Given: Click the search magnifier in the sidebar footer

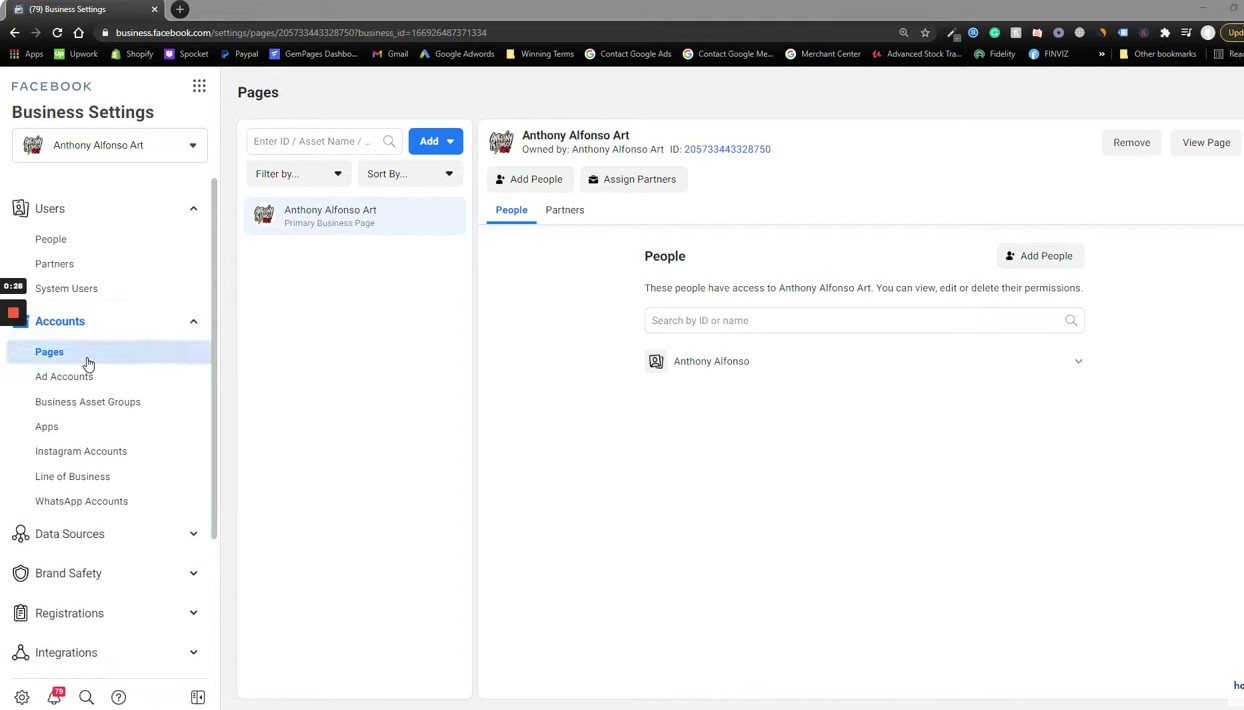Looking at the screenshot, I should (86, 697).
